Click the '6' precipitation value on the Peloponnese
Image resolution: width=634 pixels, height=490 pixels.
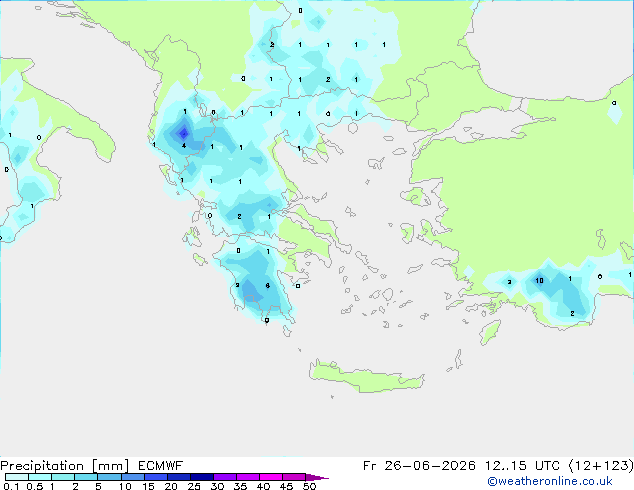click(x=267, y=285)
